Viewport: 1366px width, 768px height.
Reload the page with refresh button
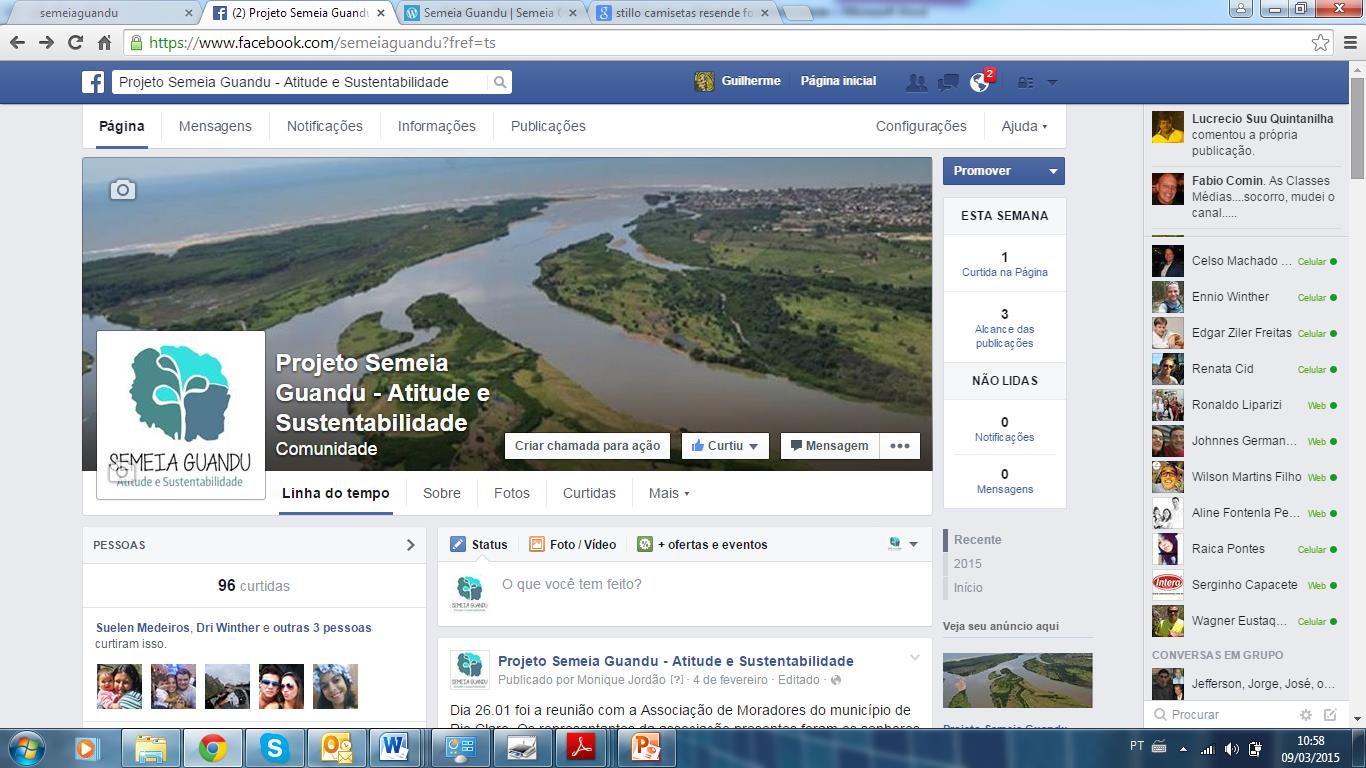[75, 43]
